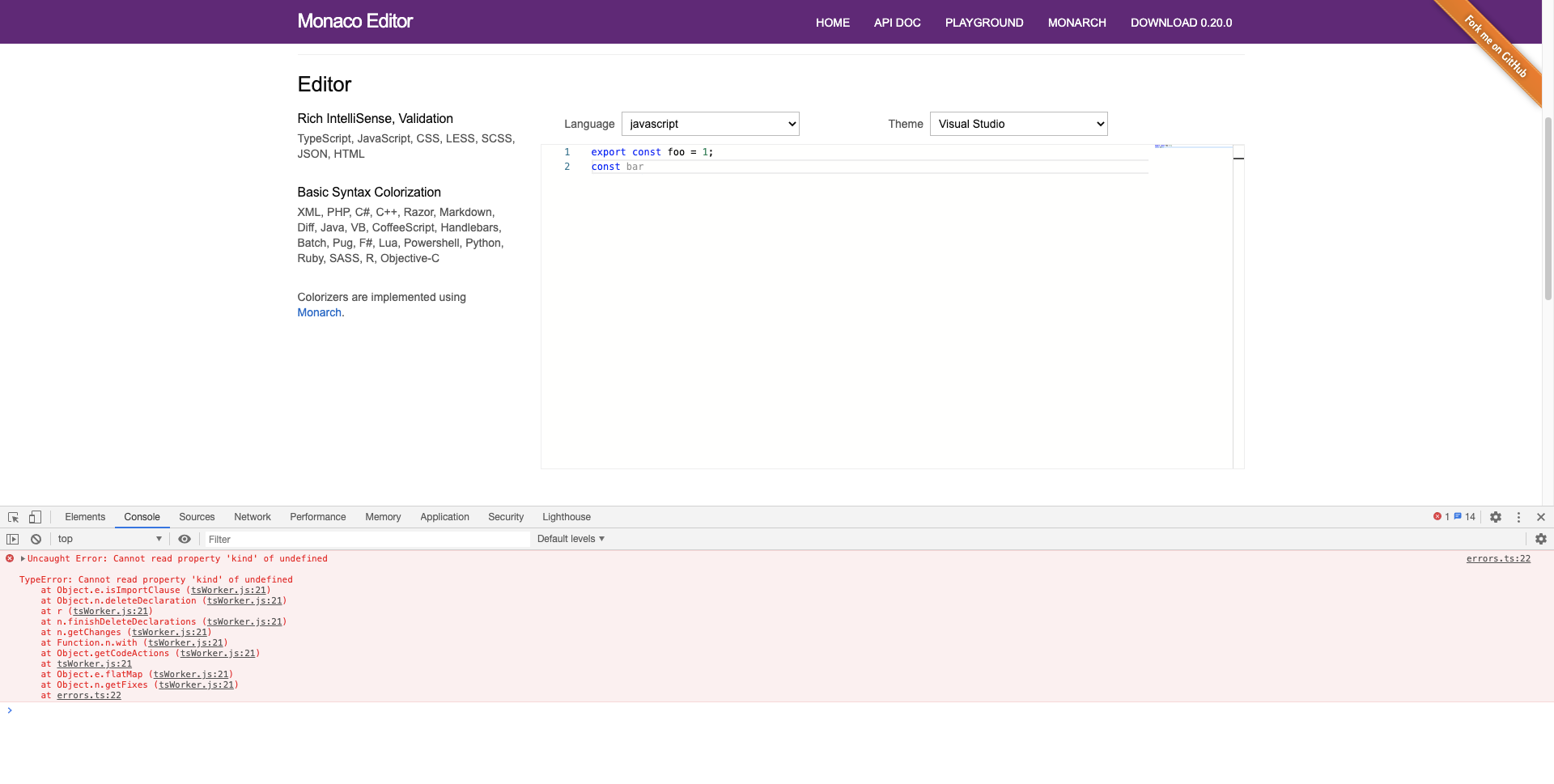Toggle the device toolbar icon
Screen dimensions: 1554x784
point(35,517)
